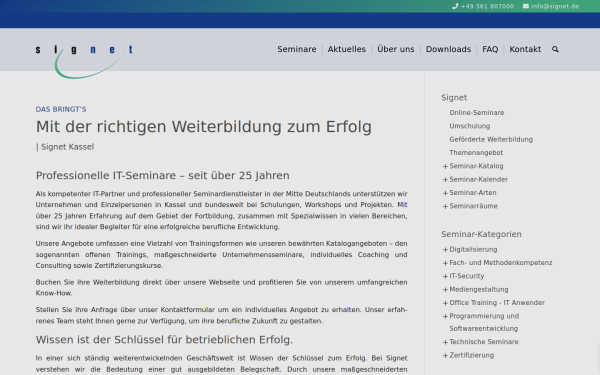The width and height of the screenshot is (600, 375).
Task: Open Umschulung sidebar link
Action: (470, 126)
